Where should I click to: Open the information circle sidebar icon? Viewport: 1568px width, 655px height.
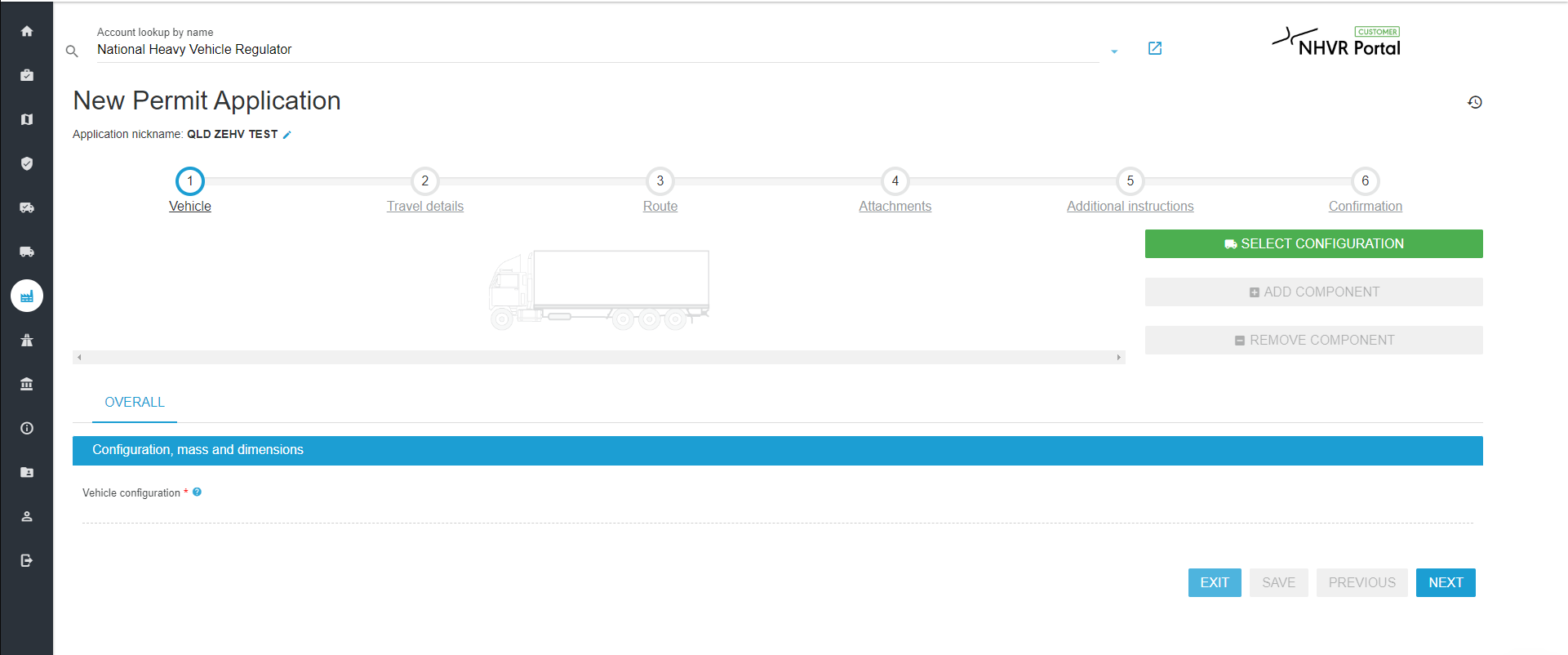27,428
